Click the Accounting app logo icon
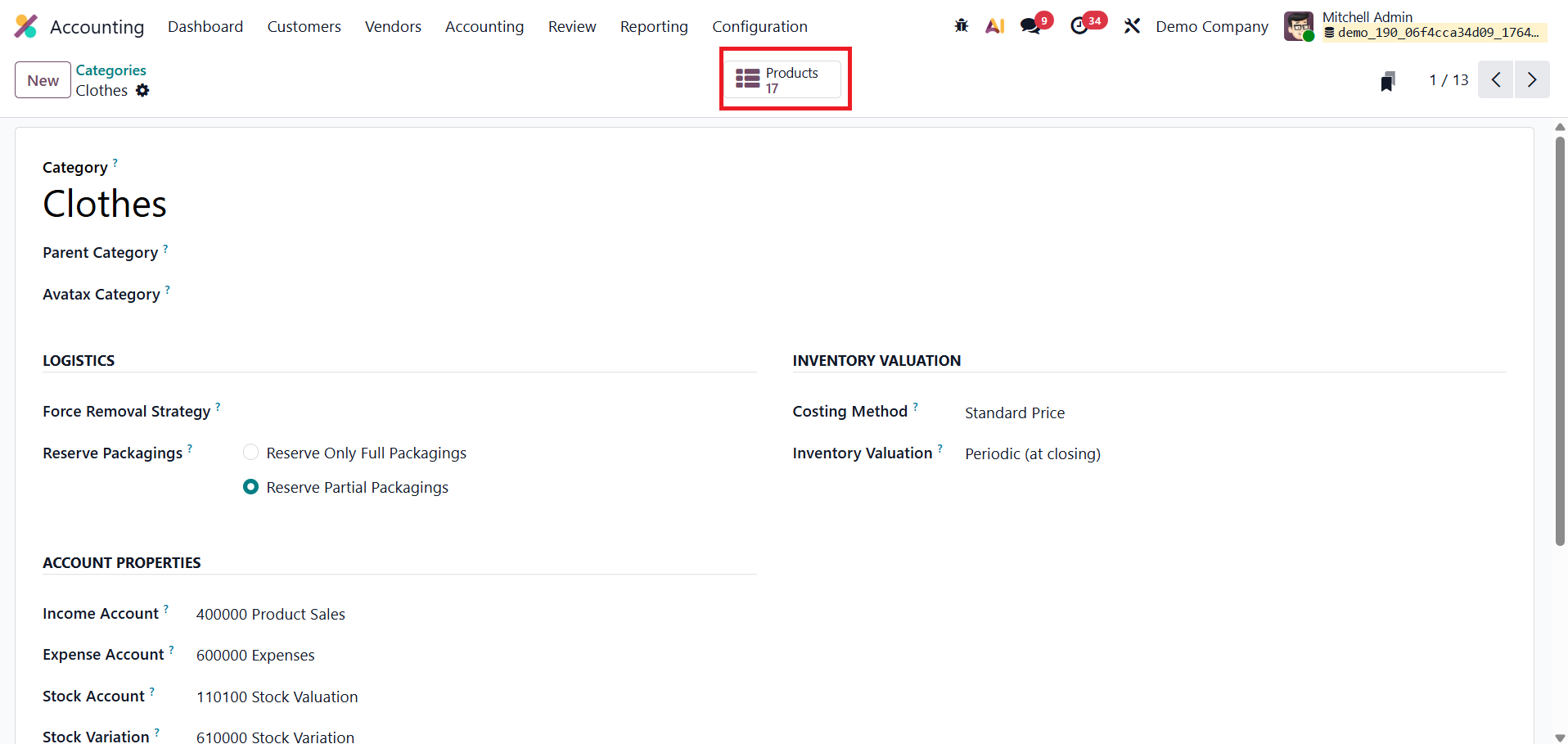The width and height of the screenshot is (1568, 744). pos(26,26)
